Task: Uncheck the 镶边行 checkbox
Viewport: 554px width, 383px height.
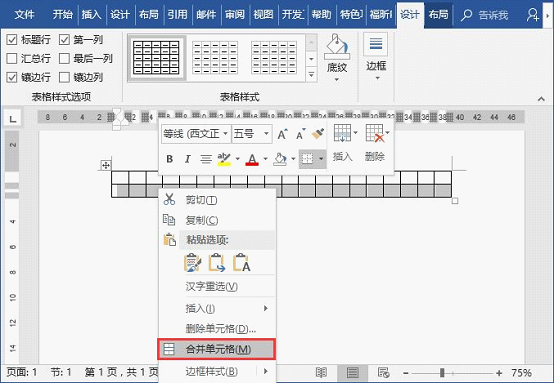Action: click(x=12, y=77)
